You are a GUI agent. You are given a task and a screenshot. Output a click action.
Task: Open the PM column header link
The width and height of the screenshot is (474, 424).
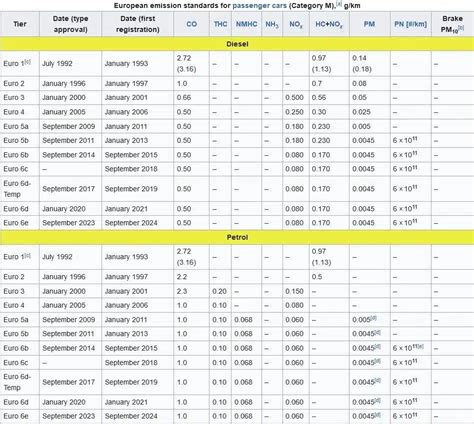[369, 24]
